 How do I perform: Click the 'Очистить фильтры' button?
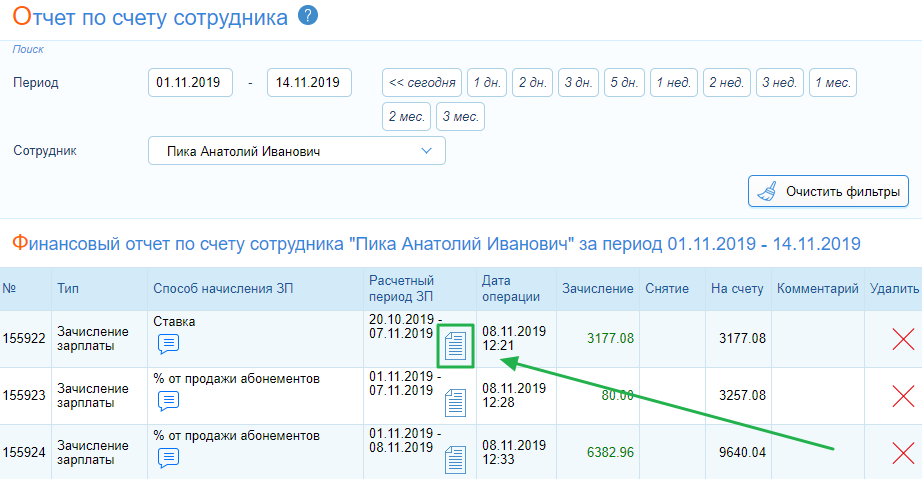point(829,191)
